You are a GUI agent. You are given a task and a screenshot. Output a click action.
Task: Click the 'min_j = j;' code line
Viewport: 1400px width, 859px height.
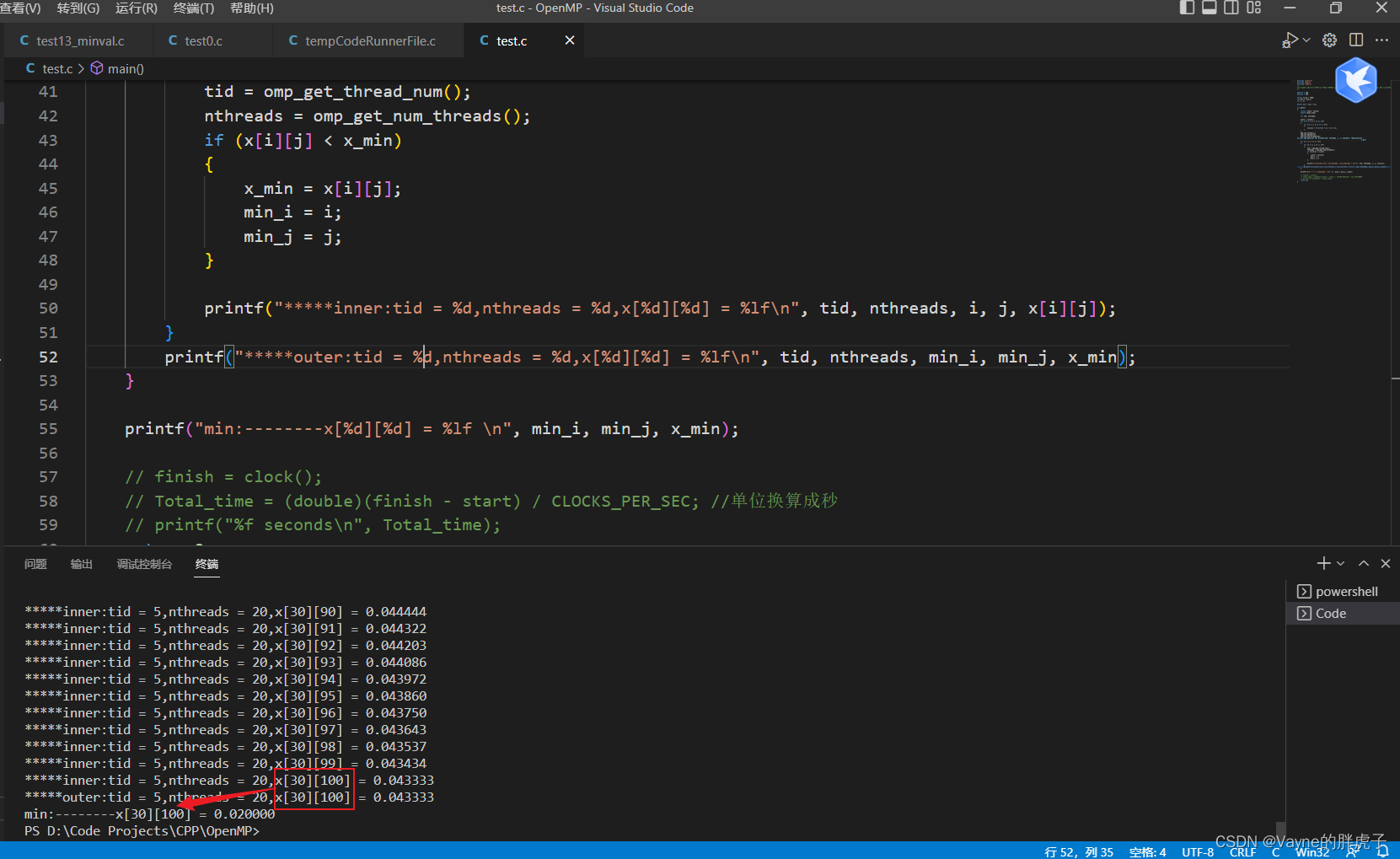292,237
